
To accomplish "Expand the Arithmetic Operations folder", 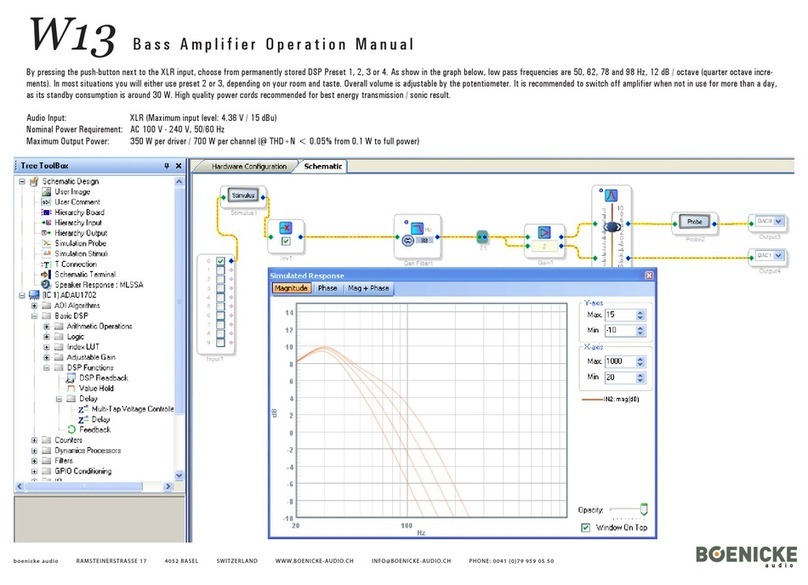I will pos(47,326).
